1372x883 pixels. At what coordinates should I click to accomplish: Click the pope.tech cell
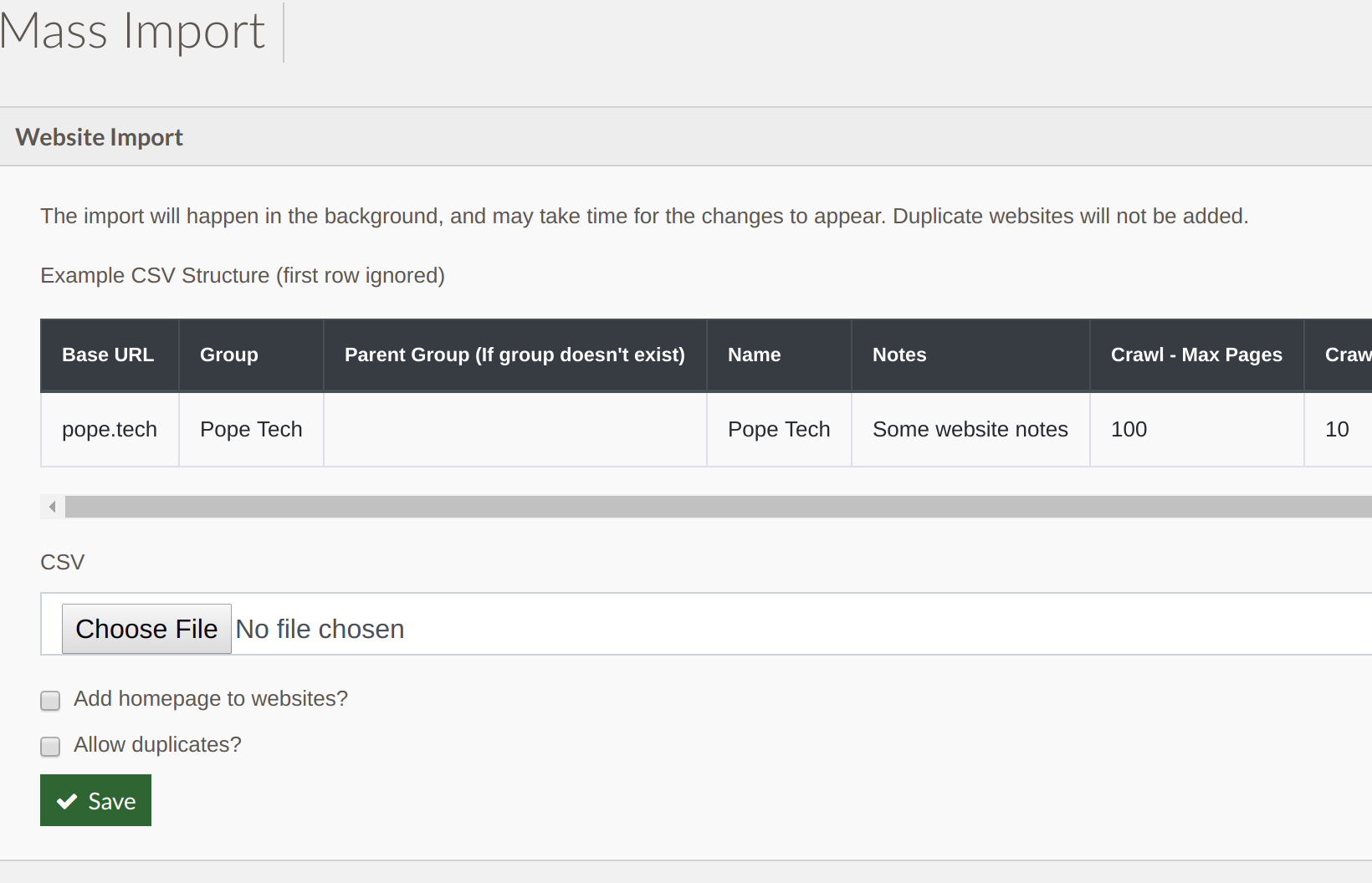pyautogui.click(x=109, y=429)
